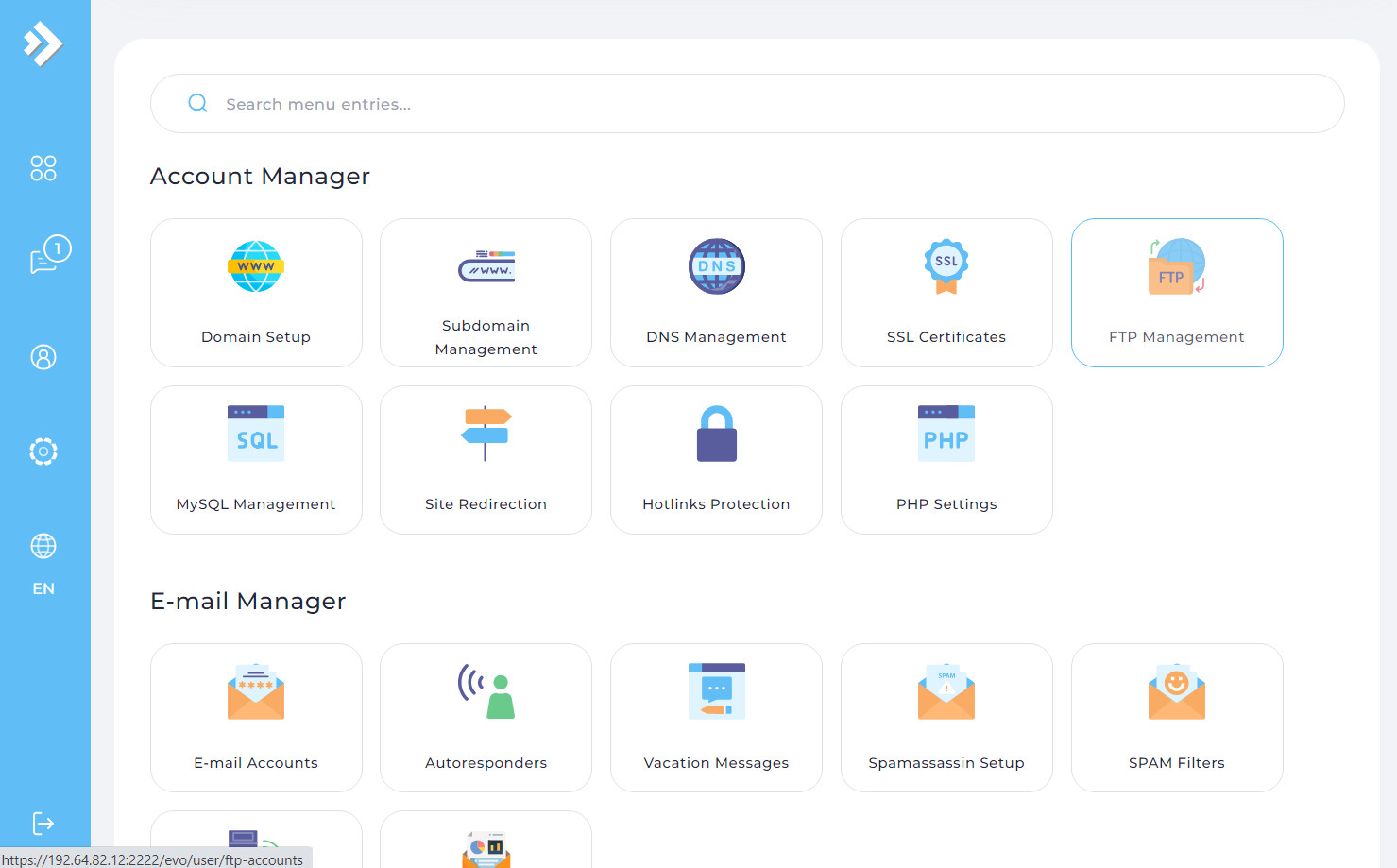Click the SPAM Filters smiley envelope icon

(1177, 691)
